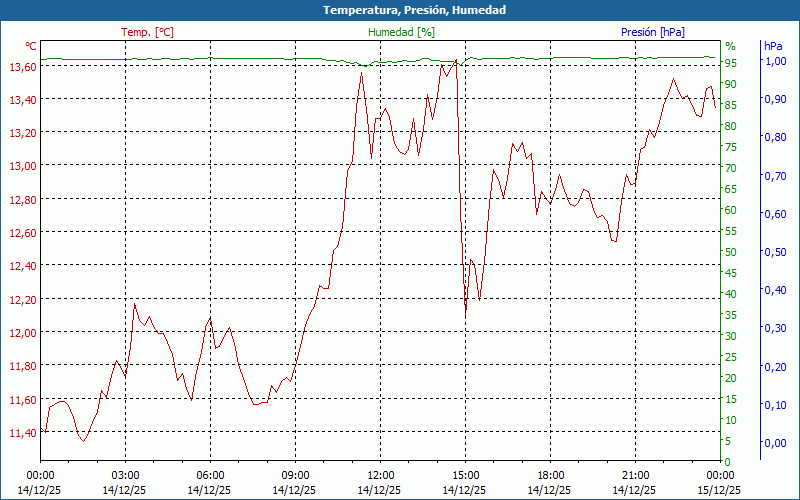This screenshot has height=500, width=800.
Task: Click the 1,00 pressure axis value
Action: tap(775, 61)
